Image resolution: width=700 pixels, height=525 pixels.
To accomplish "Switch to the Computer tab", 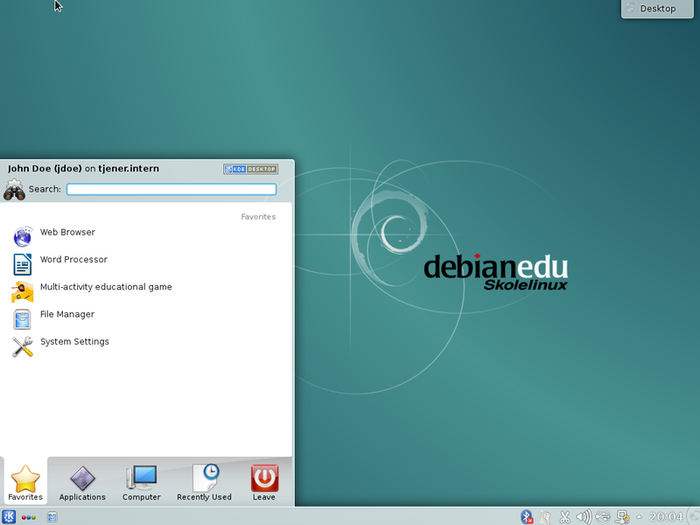I will [x=142, y=482].
